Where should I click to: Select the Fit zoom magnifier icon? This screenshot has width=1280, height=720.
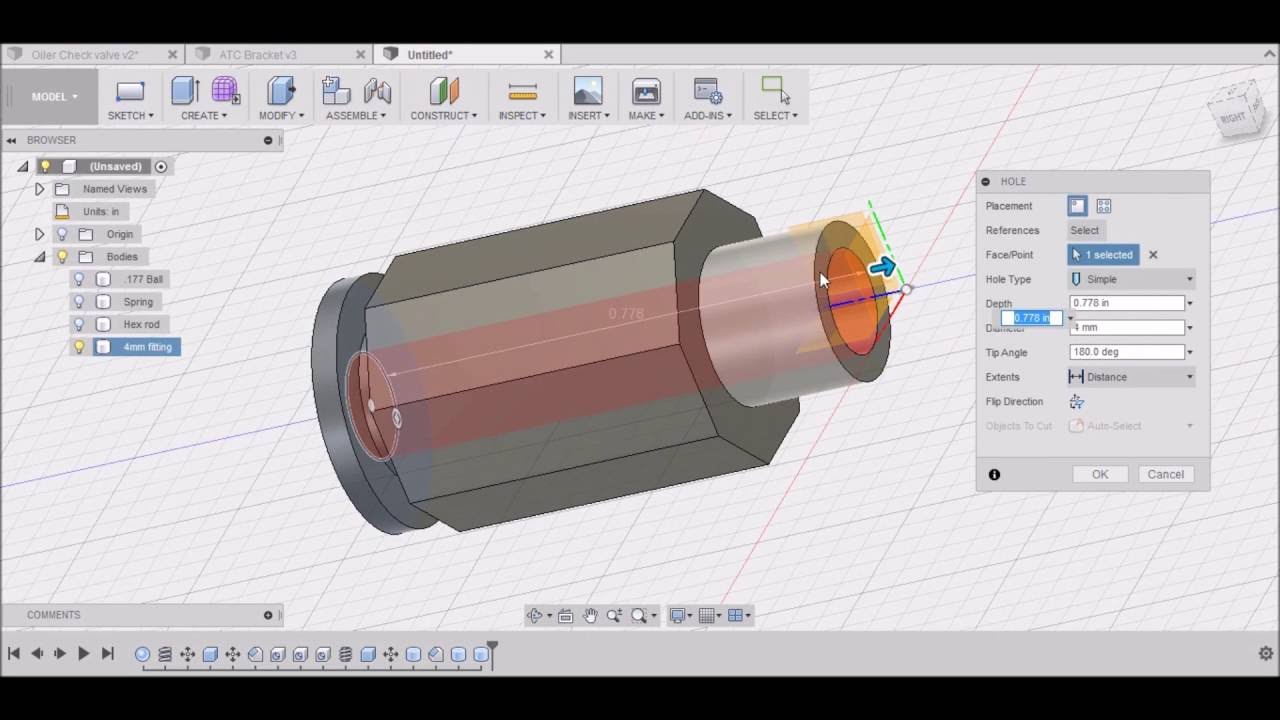(x=639, y=616)
